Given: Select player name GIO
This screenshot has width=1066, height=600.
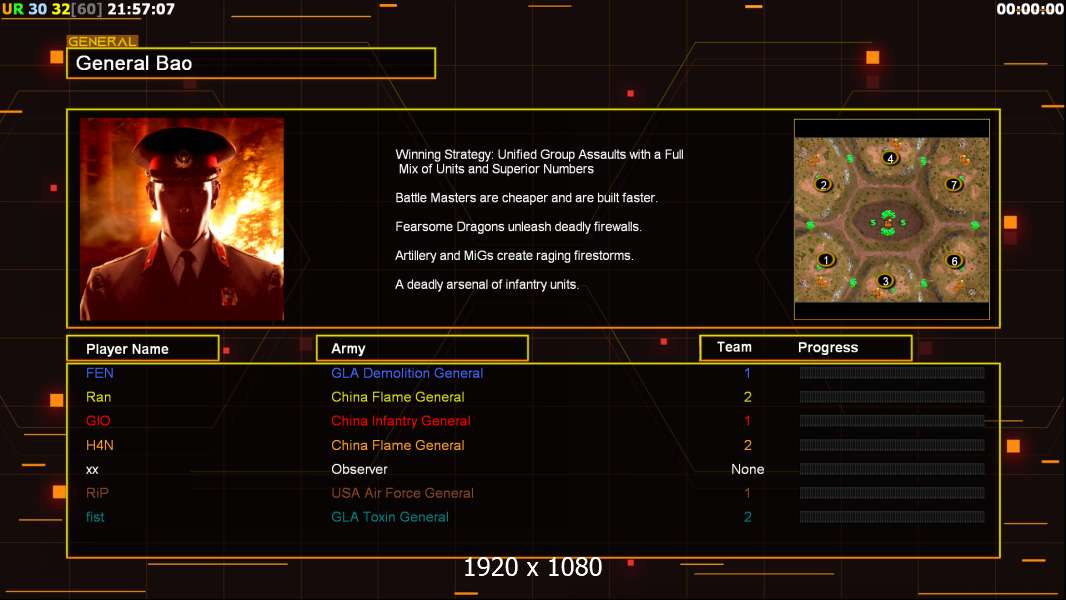Looking at the screenshot, I should (98, 421).
